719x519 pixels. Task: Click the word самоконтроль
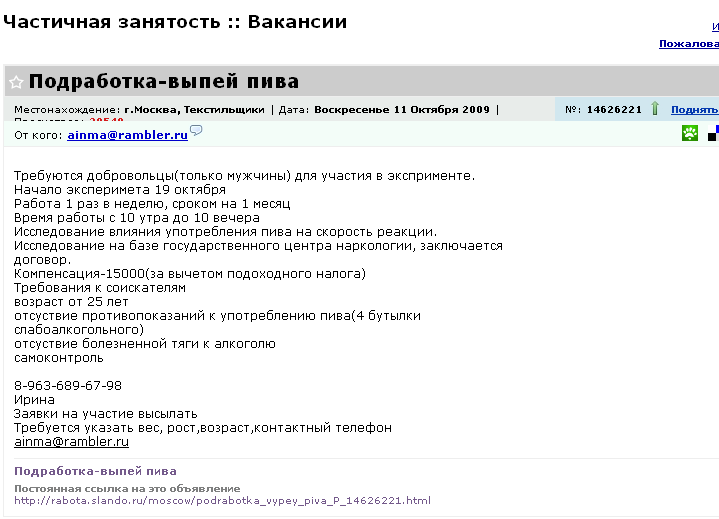coord(59,358)
